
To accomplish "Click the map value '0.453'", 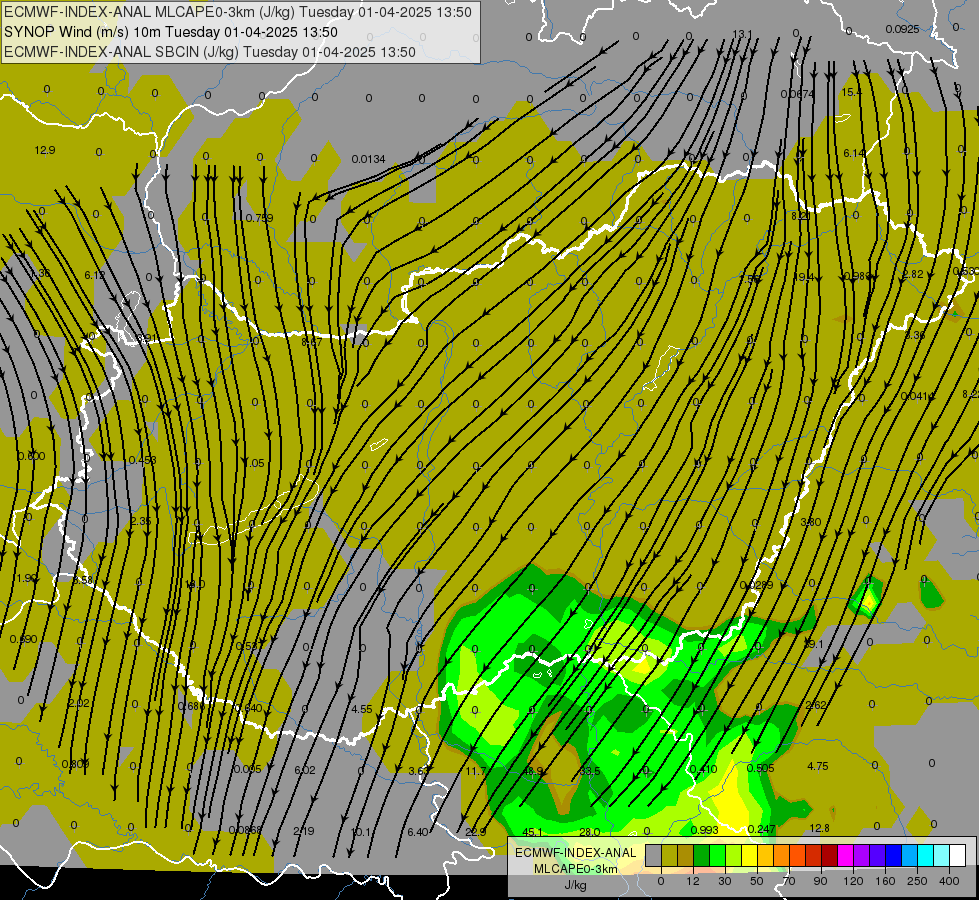I will click(x=142, y=460).
